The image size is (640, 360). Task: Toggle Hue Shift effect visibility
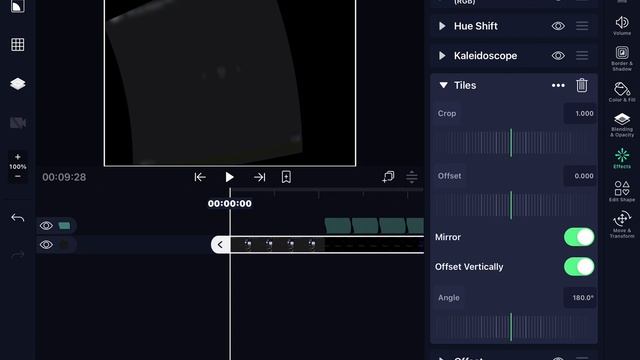[558, 26]
